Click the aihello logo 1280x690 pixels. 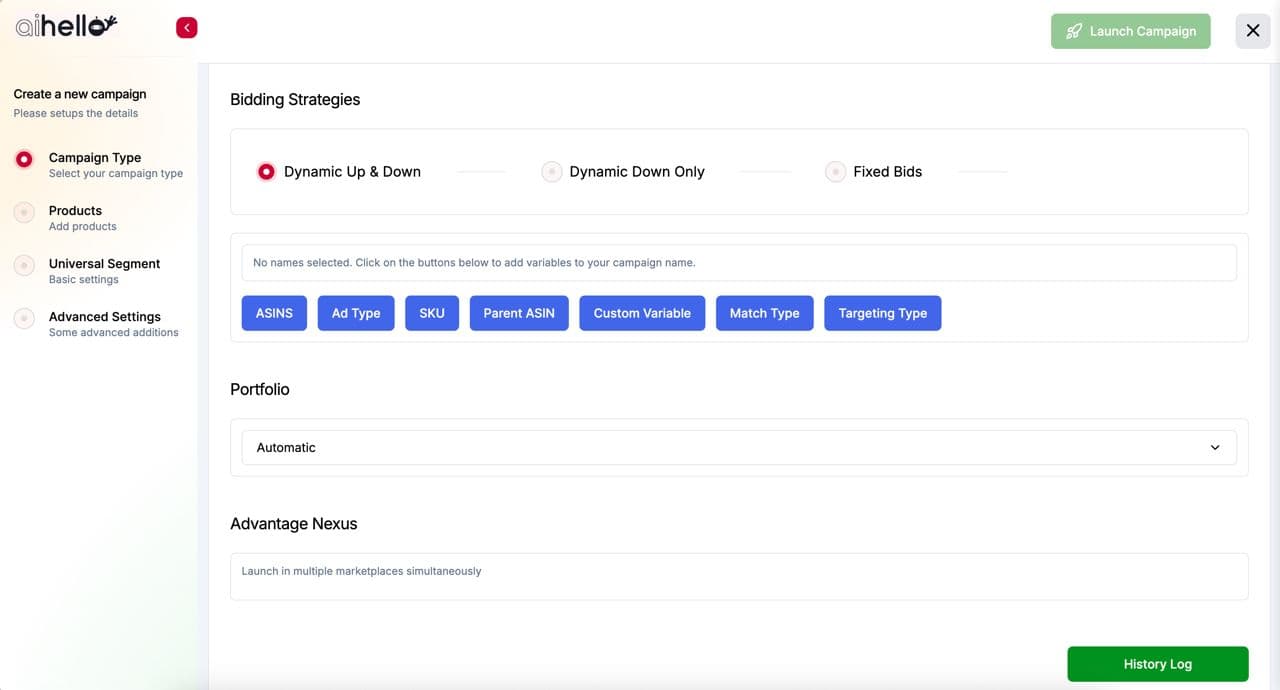pos(66,27)
